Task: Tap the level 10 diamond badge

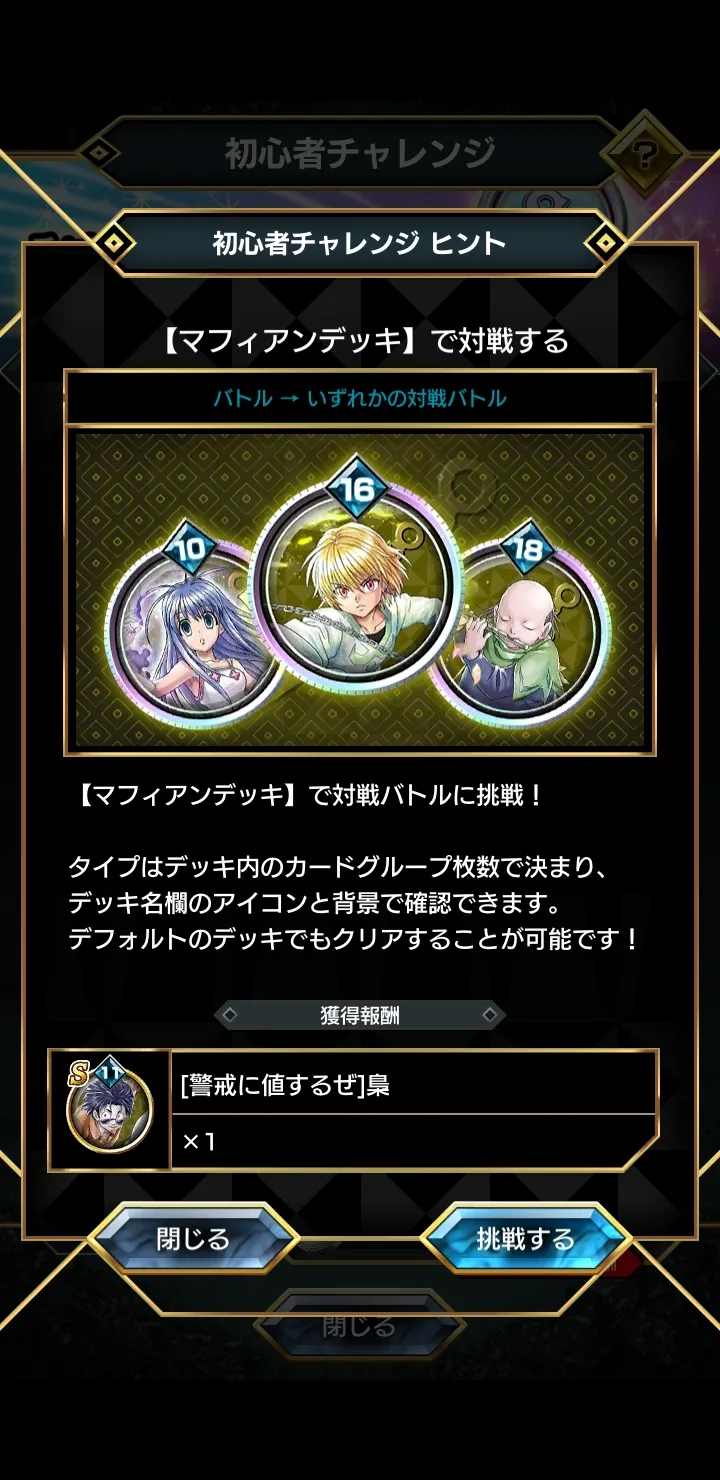Action: tap(190, 549)
